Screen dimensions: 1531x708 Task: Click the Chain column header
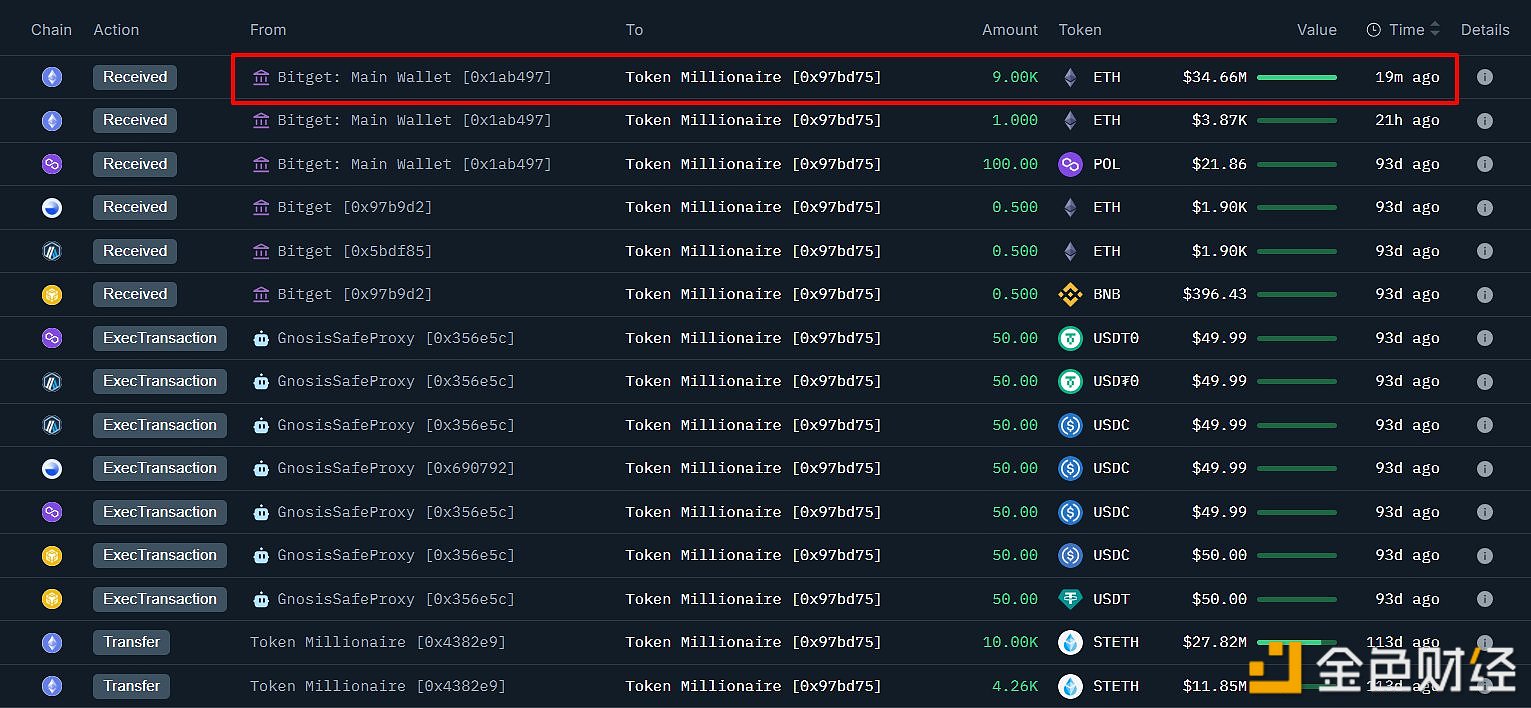pos(51,29)
